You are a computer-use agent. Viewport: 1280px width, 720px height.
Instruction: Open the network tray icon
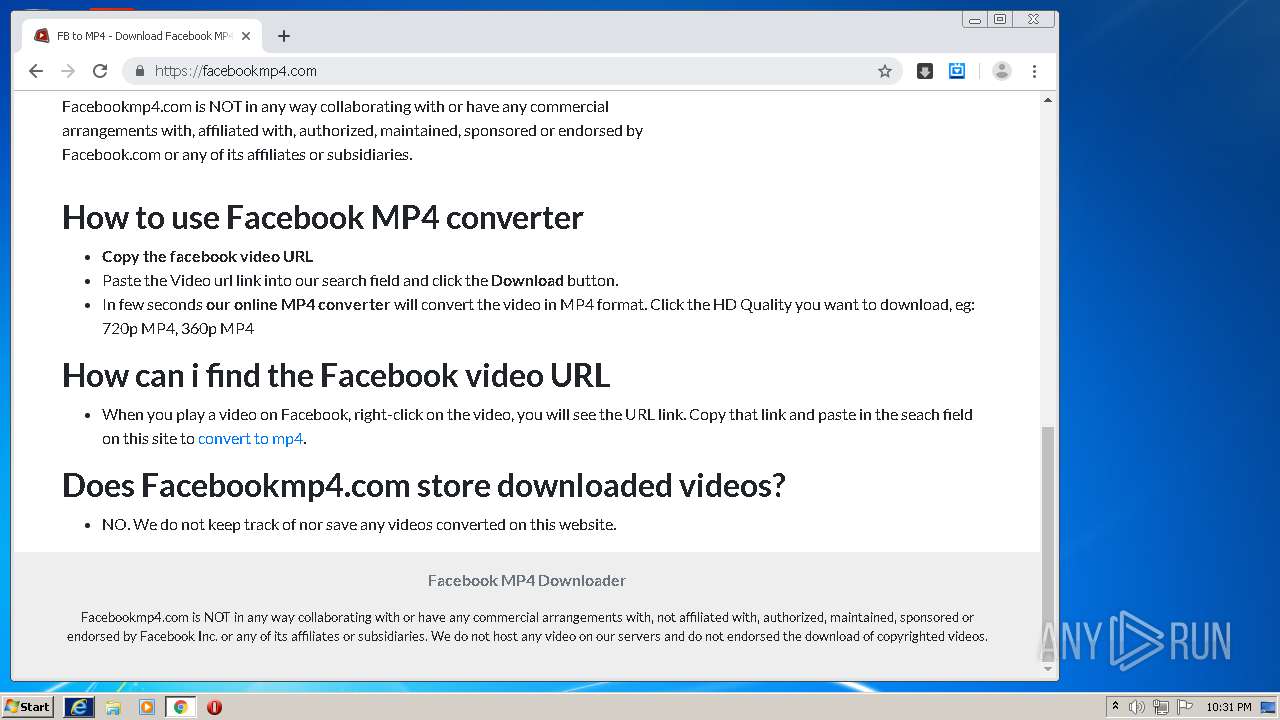(x=1161, y=707)
